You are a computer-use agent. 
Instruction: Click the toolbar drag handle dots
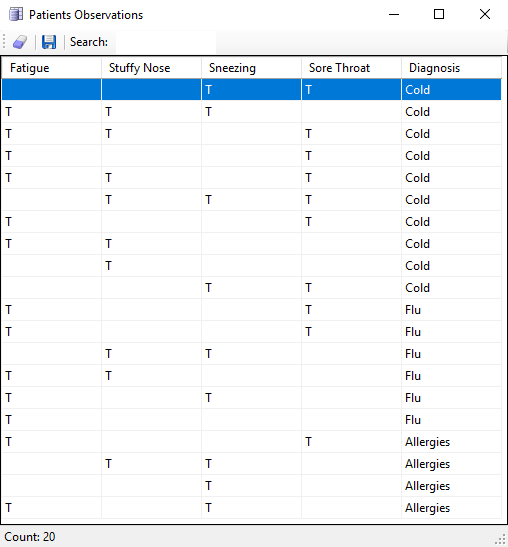coord(4,42)
